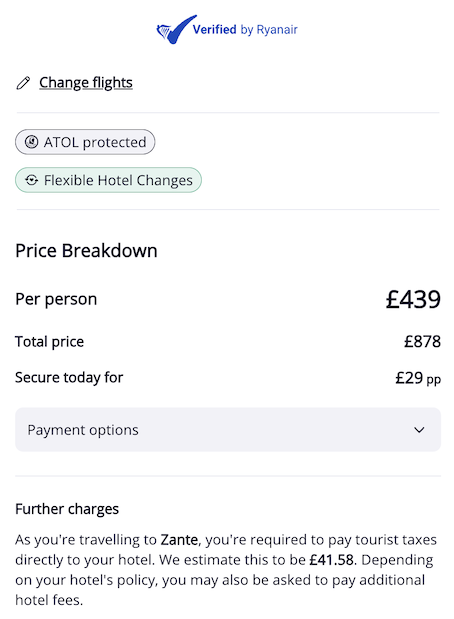Click the £41.58 tourist tax estimate
The image size is (454, 619).
point(331,560)
